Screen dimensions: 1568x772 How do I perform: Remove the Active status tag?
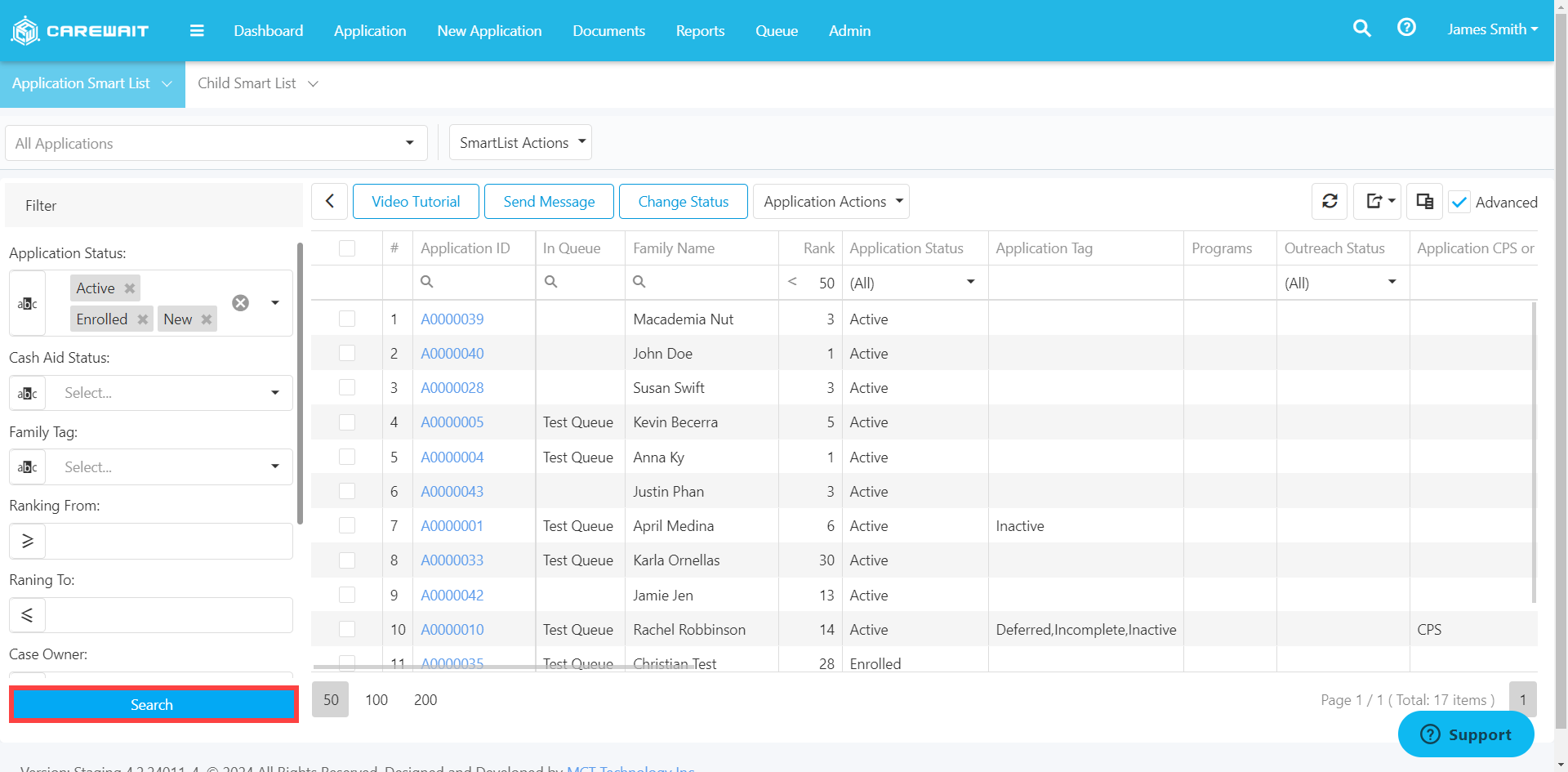coord(129,288)
